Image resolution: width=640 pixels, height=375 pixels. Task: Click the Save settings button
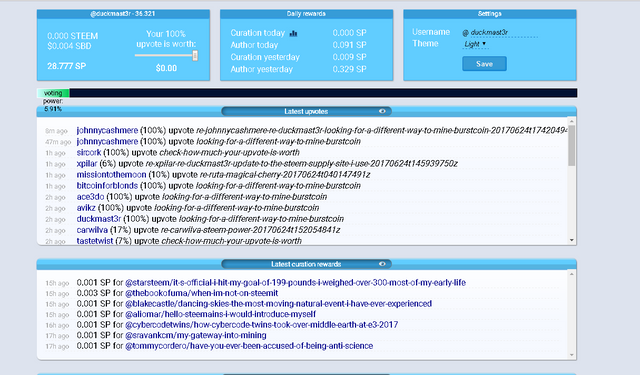(484, 64)
